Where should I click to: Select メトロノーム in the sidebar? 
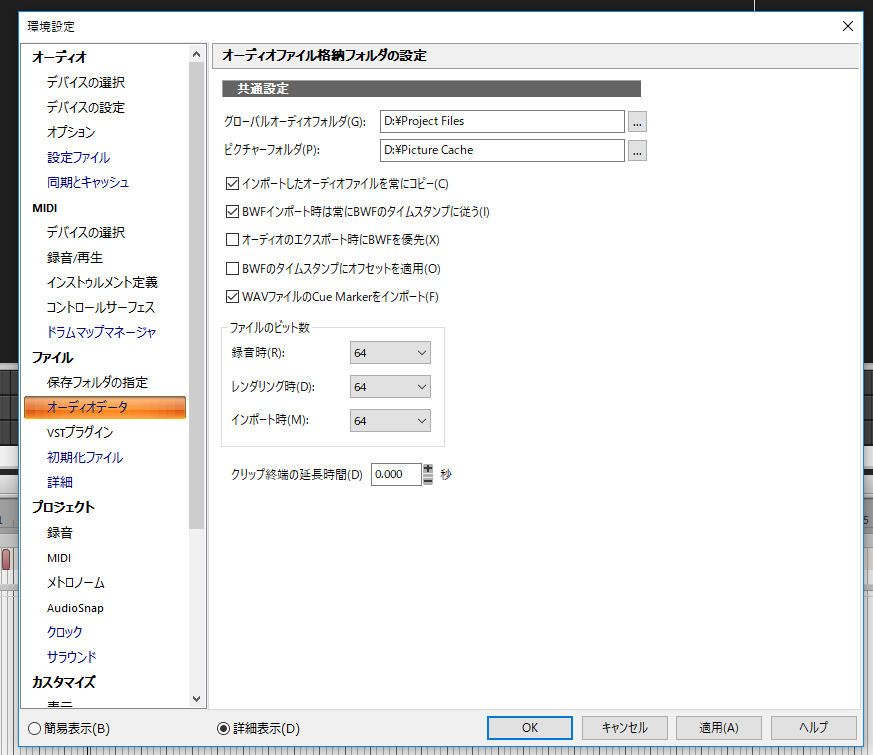point(76,582)
